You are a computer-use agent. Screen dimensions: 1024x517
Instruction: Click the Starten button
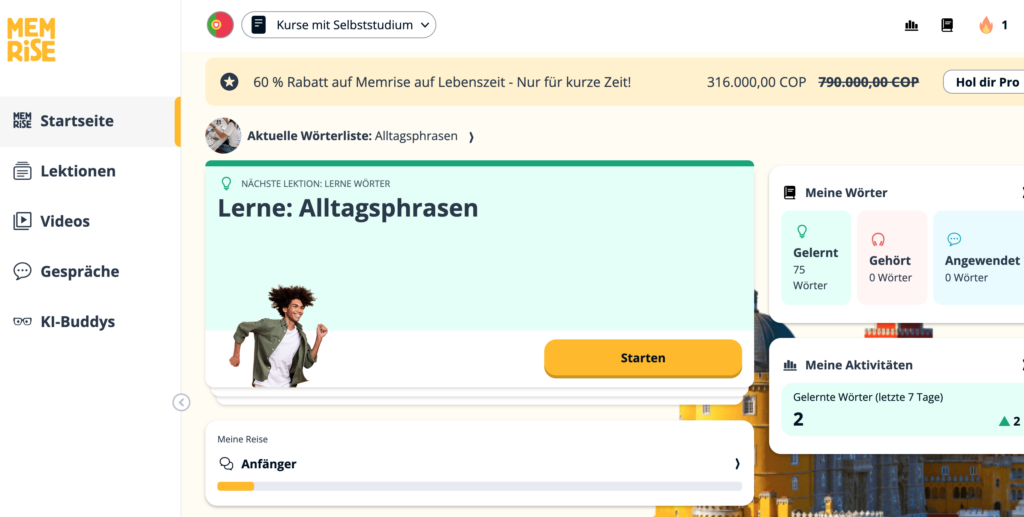643,358
